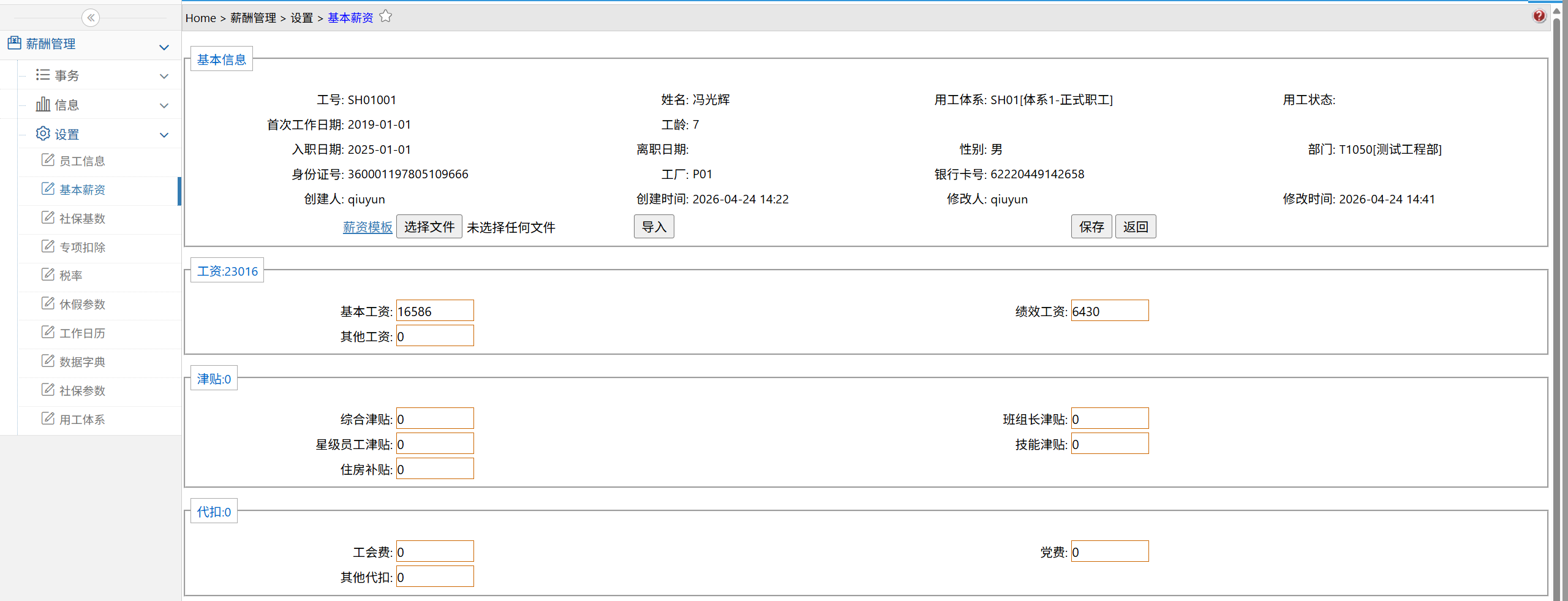Click the edit icon beside 税率
This screenshot has height=601, width=1568.
pyautogui.click(x=48, y=274)
